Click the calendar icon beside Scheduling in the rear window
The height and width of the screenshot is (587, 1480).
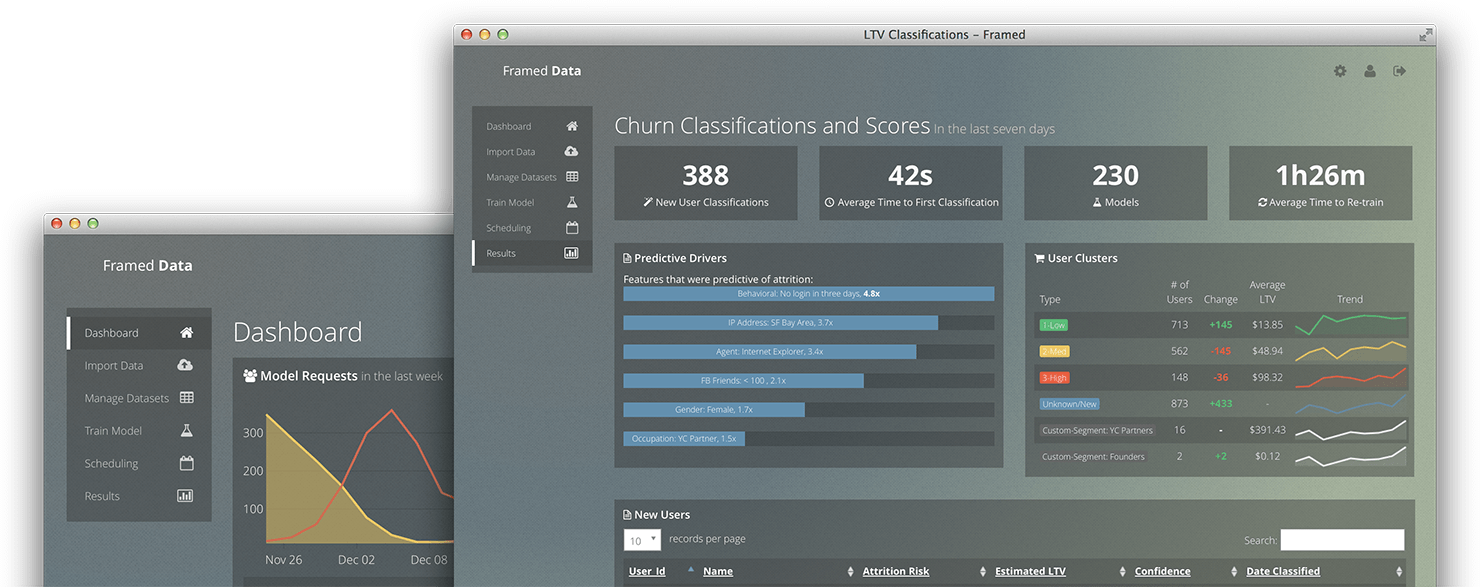[x=186, y=463]
